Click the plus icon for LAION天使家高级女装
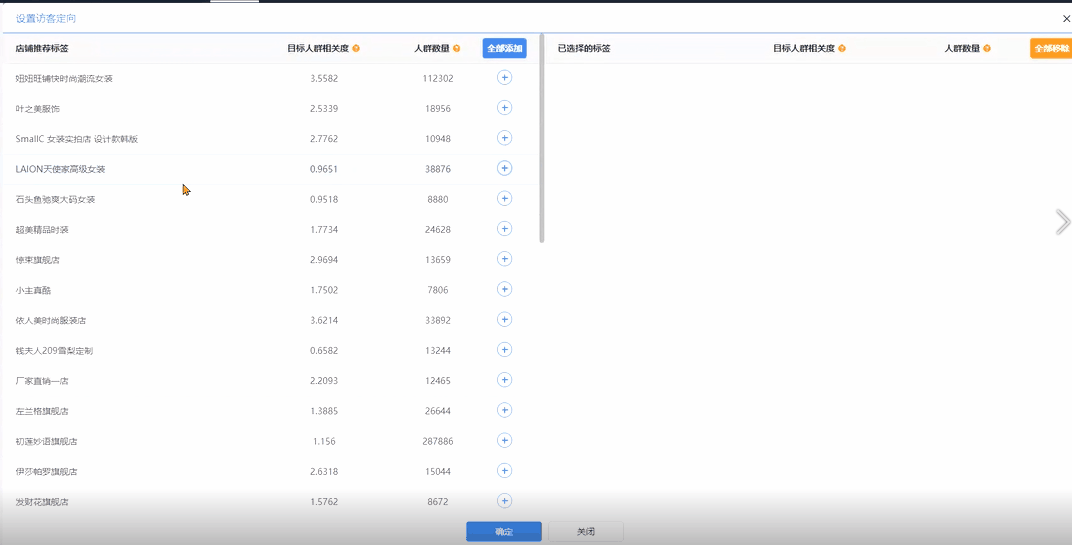The image size is (1072, 545). click(504, 168)
